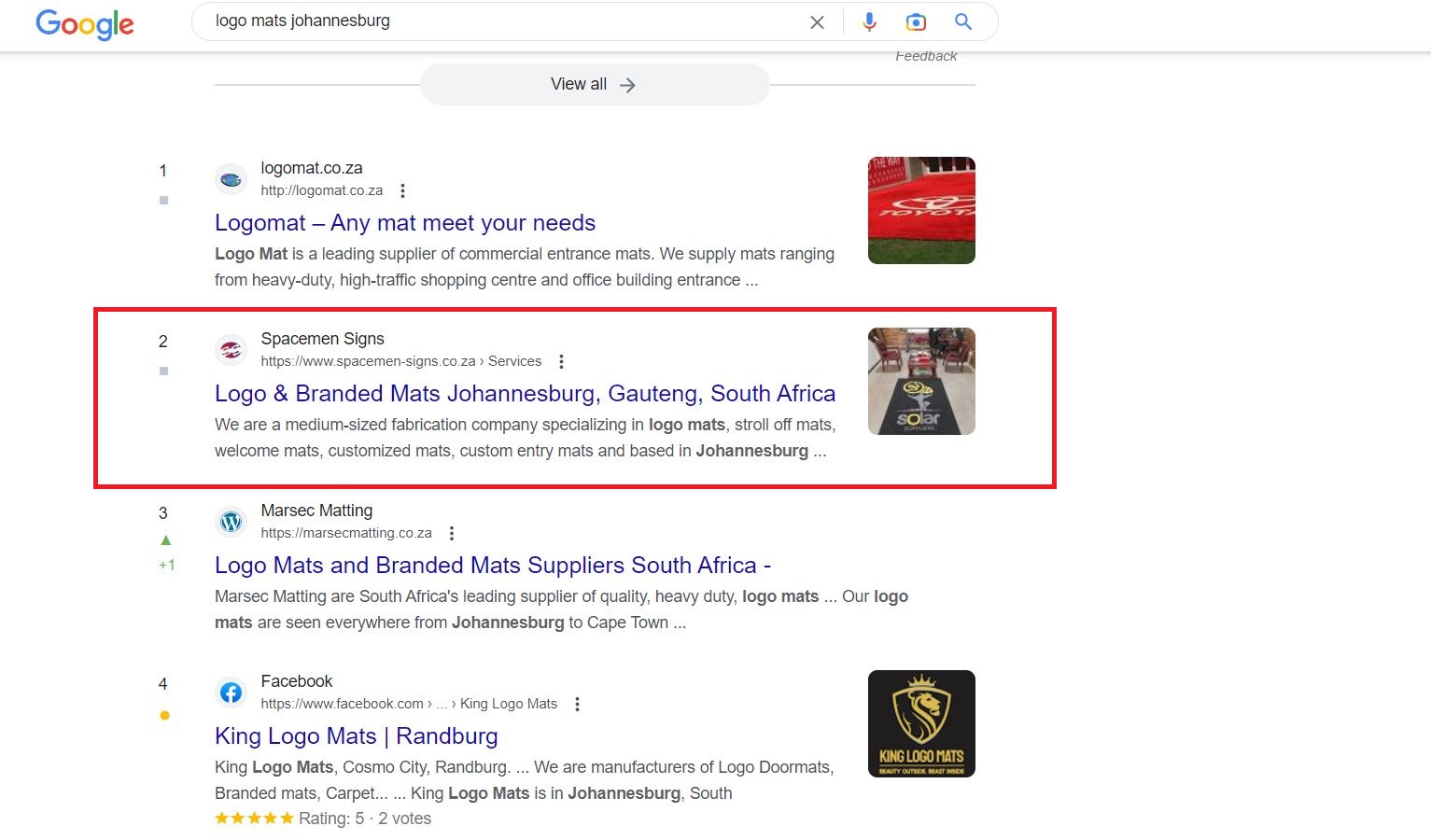The image size is (1431, 840).
Task: Open the three-dot menu on the Logomat result
Action: click(x=402, y=190)
